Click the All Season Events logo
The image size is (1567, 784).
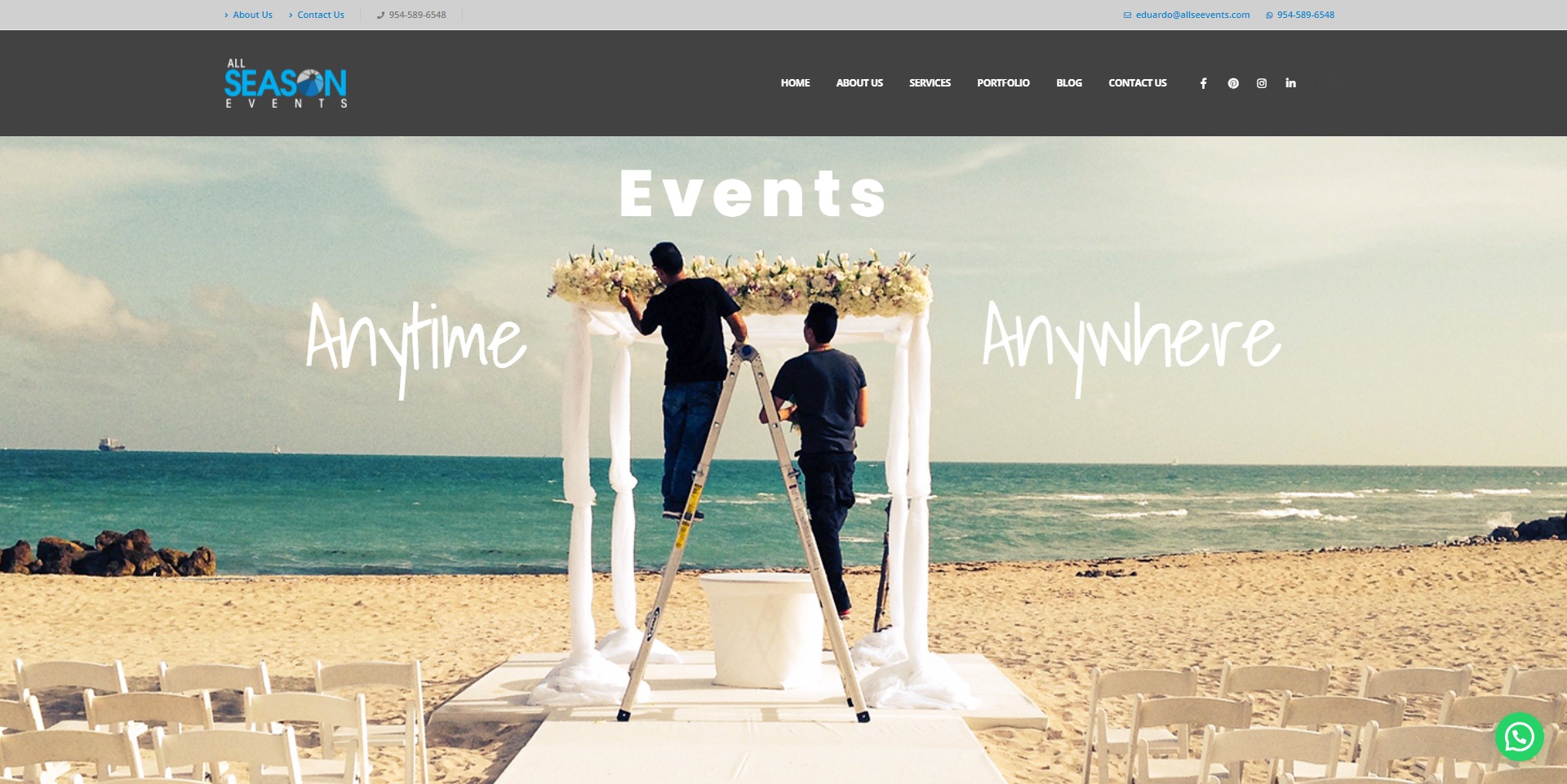tap(286, 82)
